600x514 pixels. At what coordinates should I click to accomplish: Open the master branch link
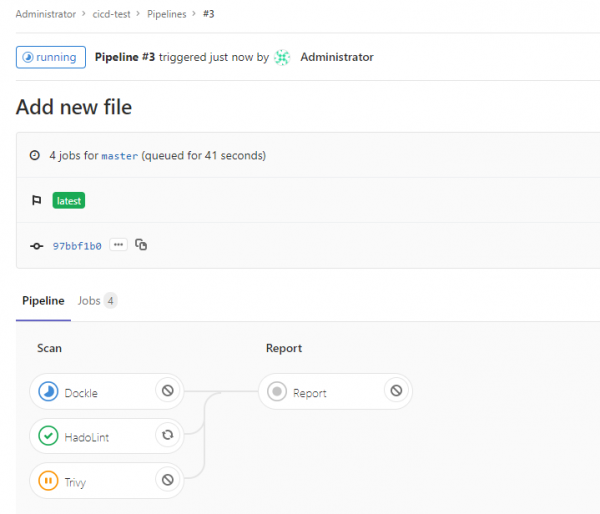[x=119, y=156]
